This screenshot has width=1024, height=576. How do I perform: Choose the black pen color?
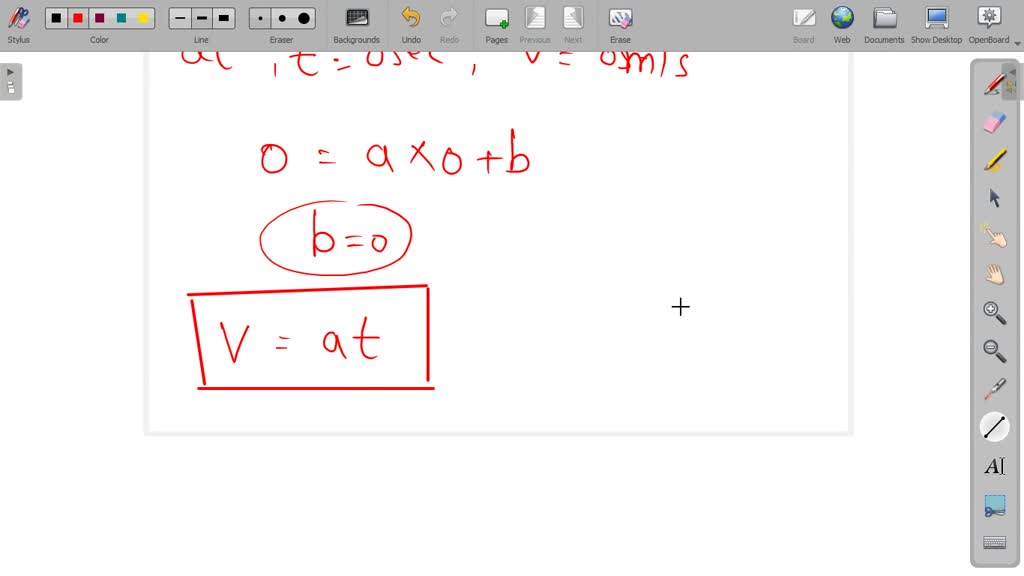pyautogui.click(x=56, y=18)
